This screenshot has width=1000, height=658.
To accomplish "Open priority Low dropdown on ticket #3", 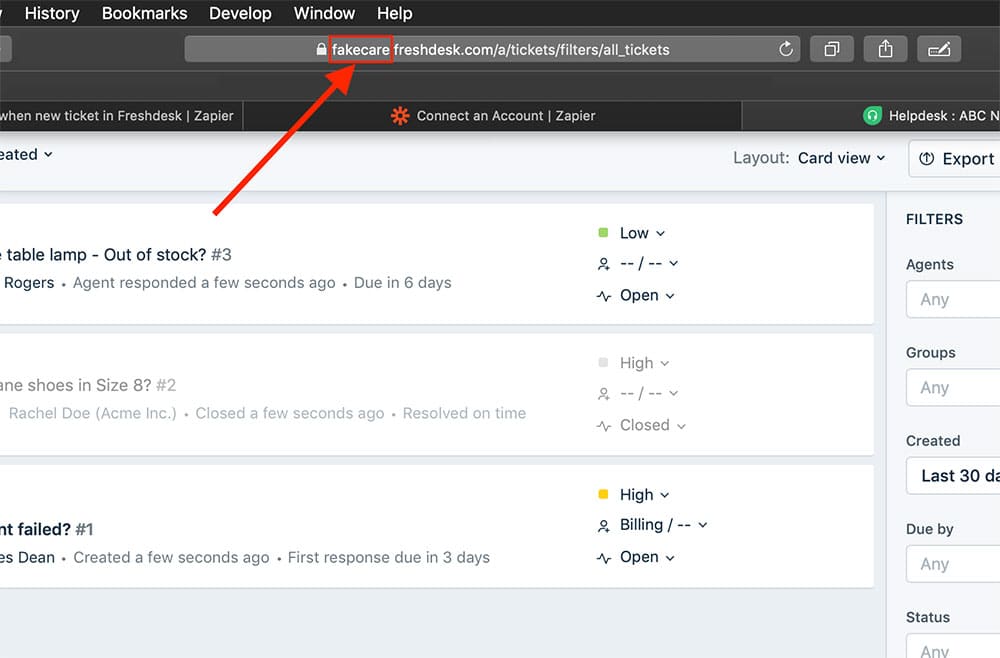I will click(x=641, y=233).
